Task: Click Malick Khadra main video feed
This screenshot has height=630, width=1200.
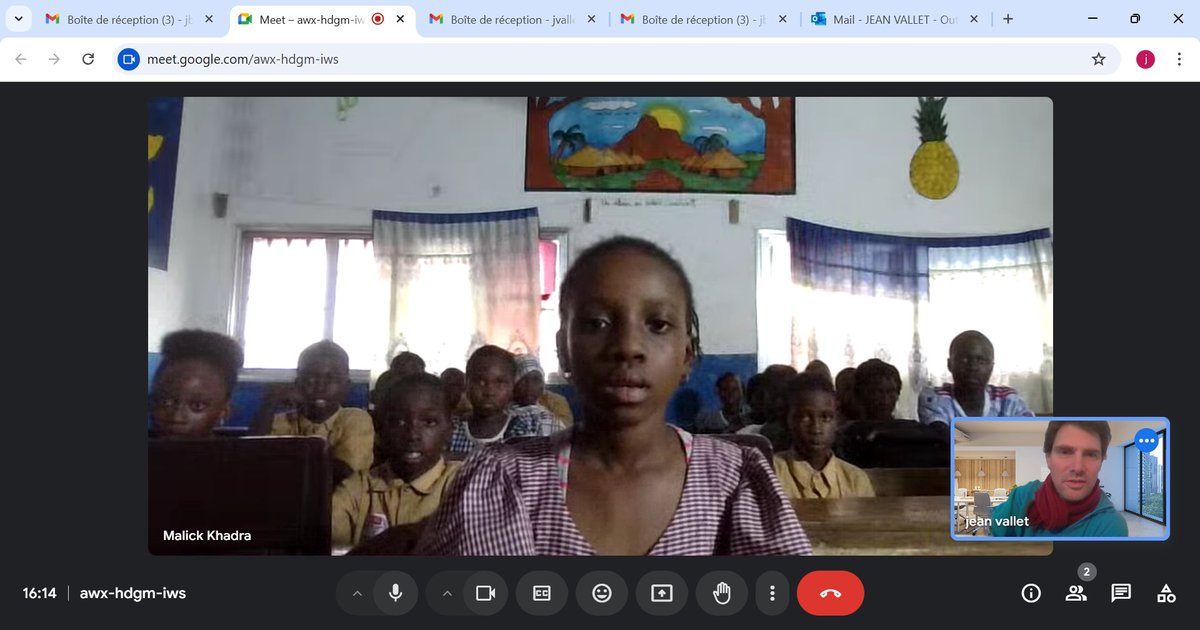Action: (600, 326)
